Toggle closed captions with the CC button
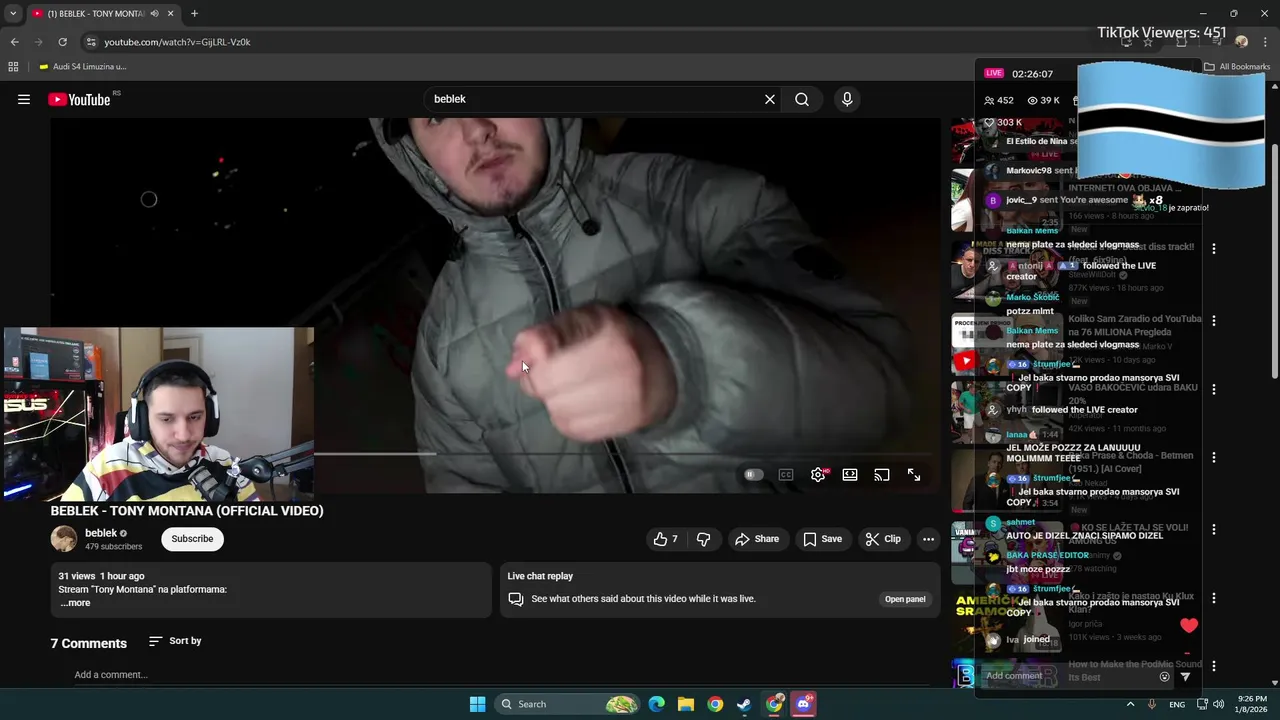This screenshot has width=1280, height=720. [786, 475]
